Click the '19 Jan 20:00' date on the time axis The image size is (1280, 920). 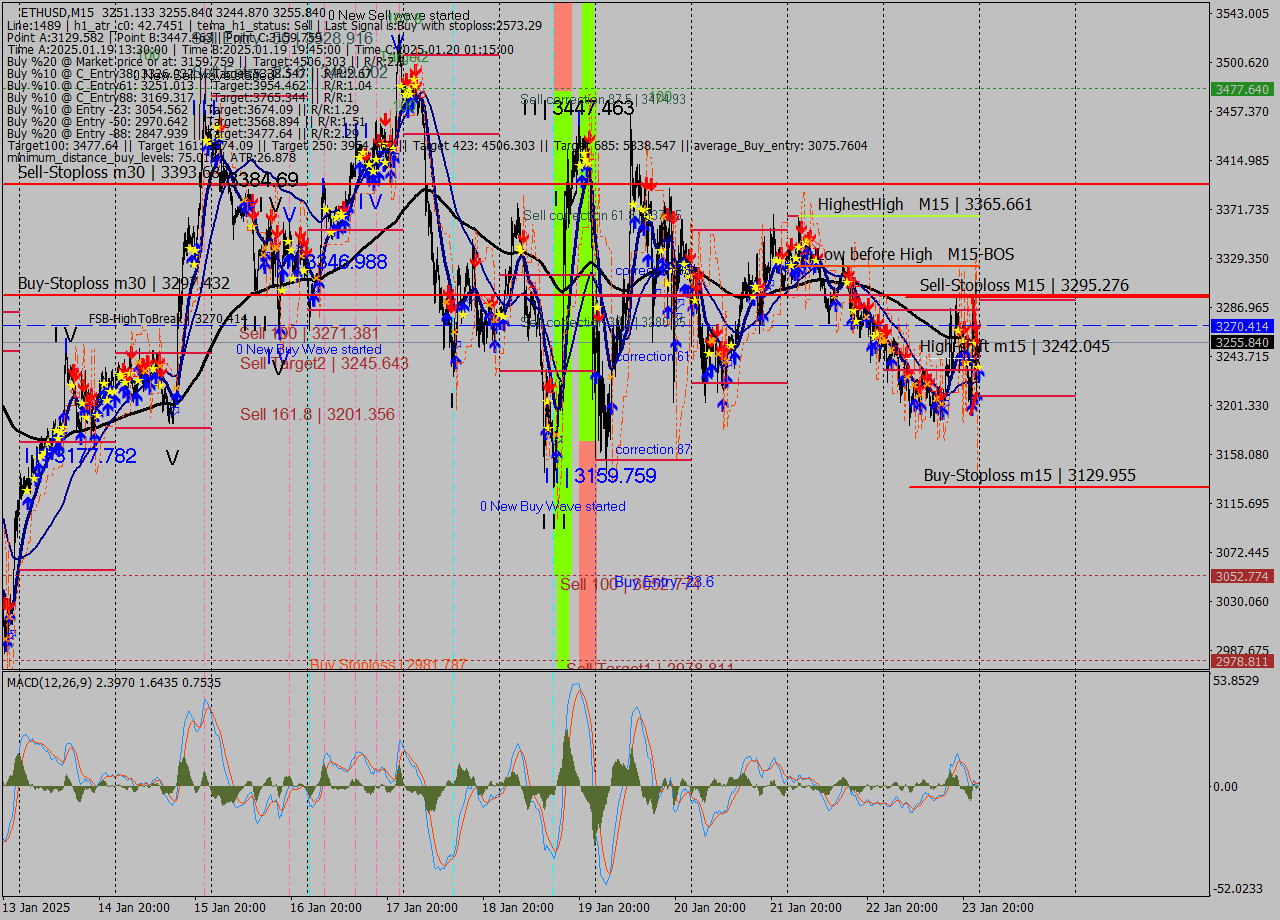[613, 908]
